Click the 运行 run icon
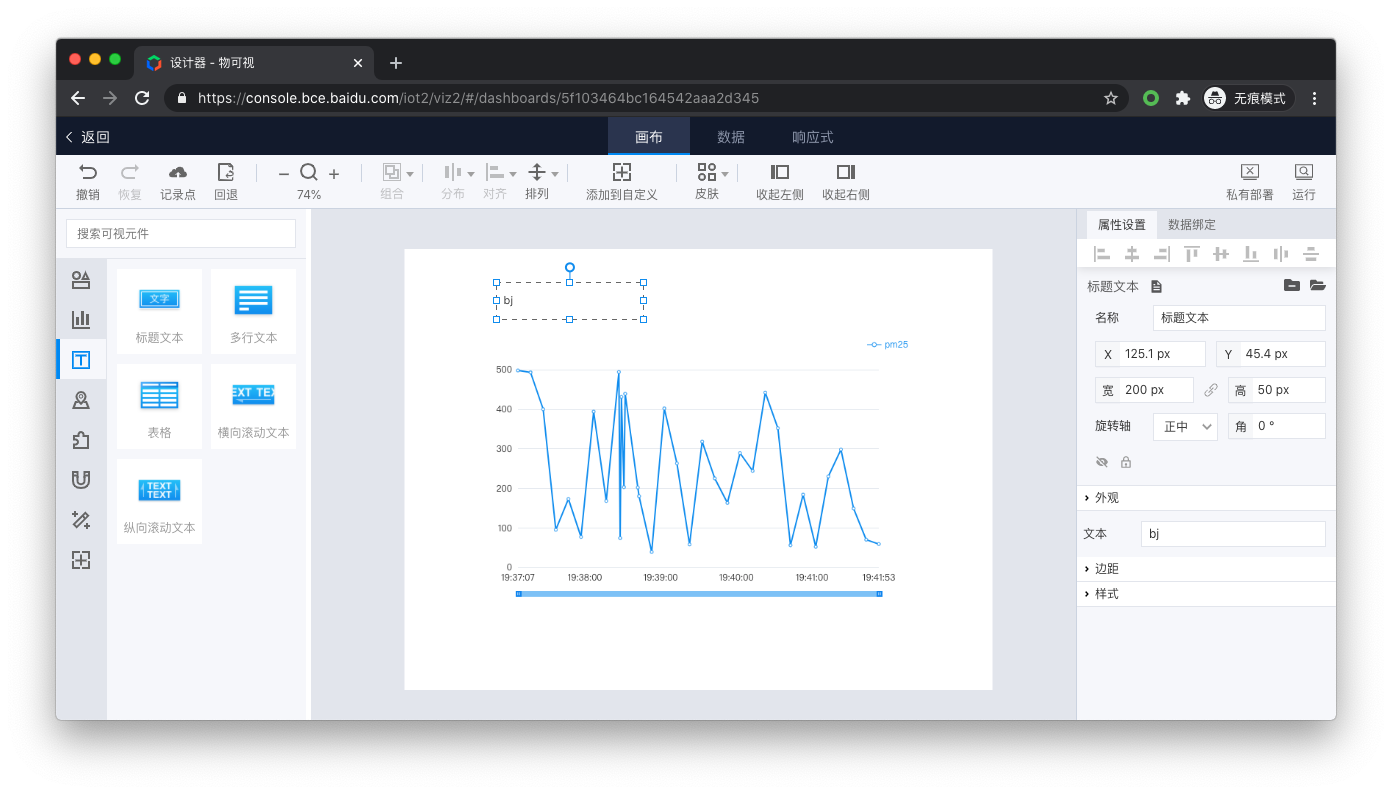This screenshot has height=794, width=1392. (x=1304, y=172)
